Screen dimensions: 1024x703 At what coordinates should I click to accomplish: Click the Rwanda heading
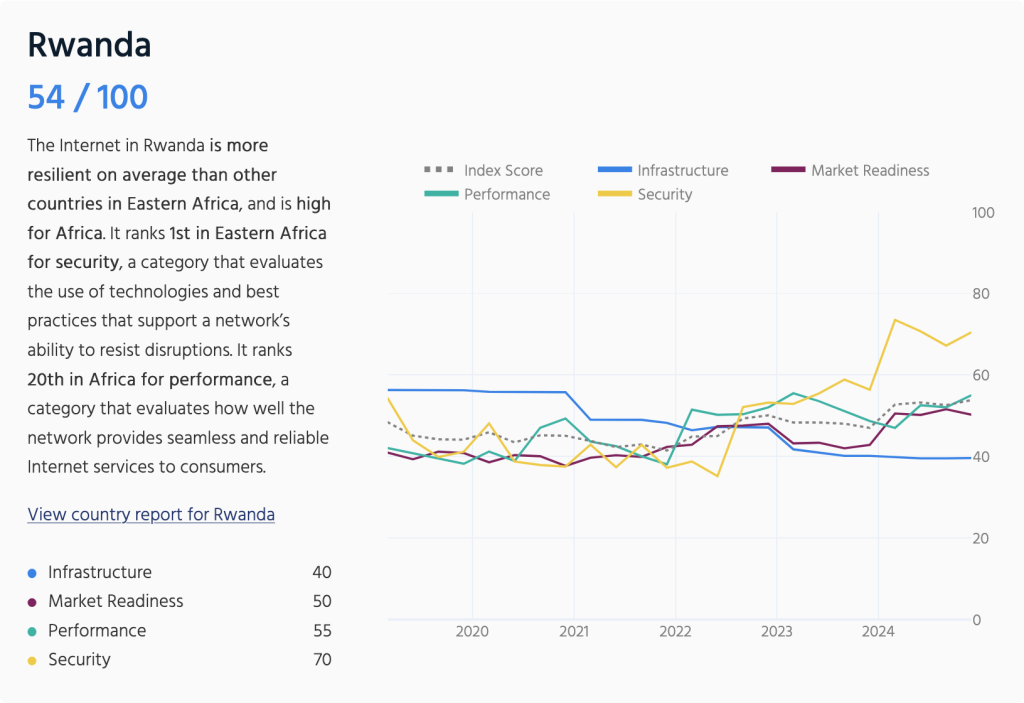(x=89, y=45)
